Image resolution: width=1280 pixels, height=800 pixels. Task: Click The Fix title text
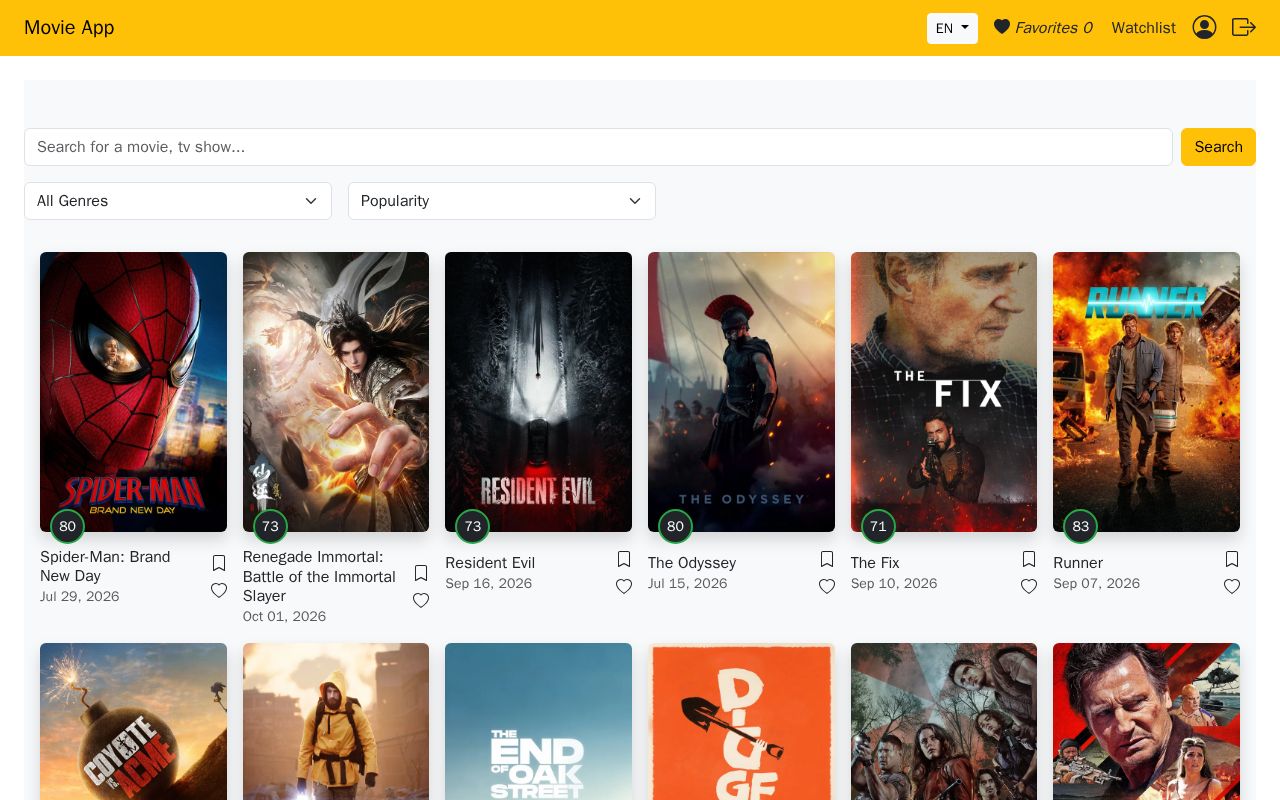point(875,563)
